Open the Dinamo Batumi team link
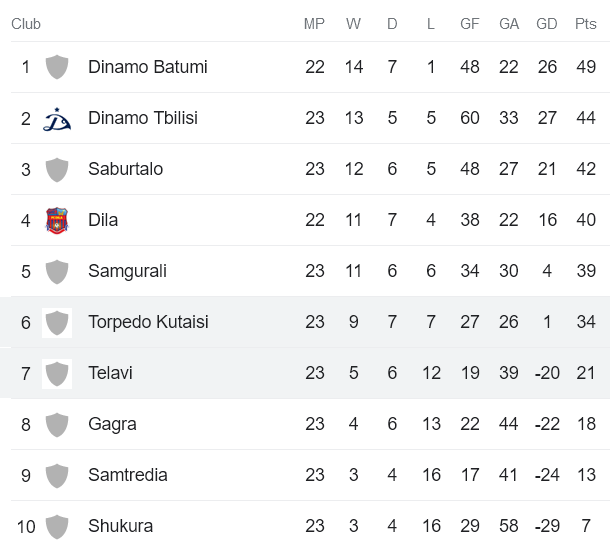The height and width of the screenshot is (556, 610). point(148,67)
